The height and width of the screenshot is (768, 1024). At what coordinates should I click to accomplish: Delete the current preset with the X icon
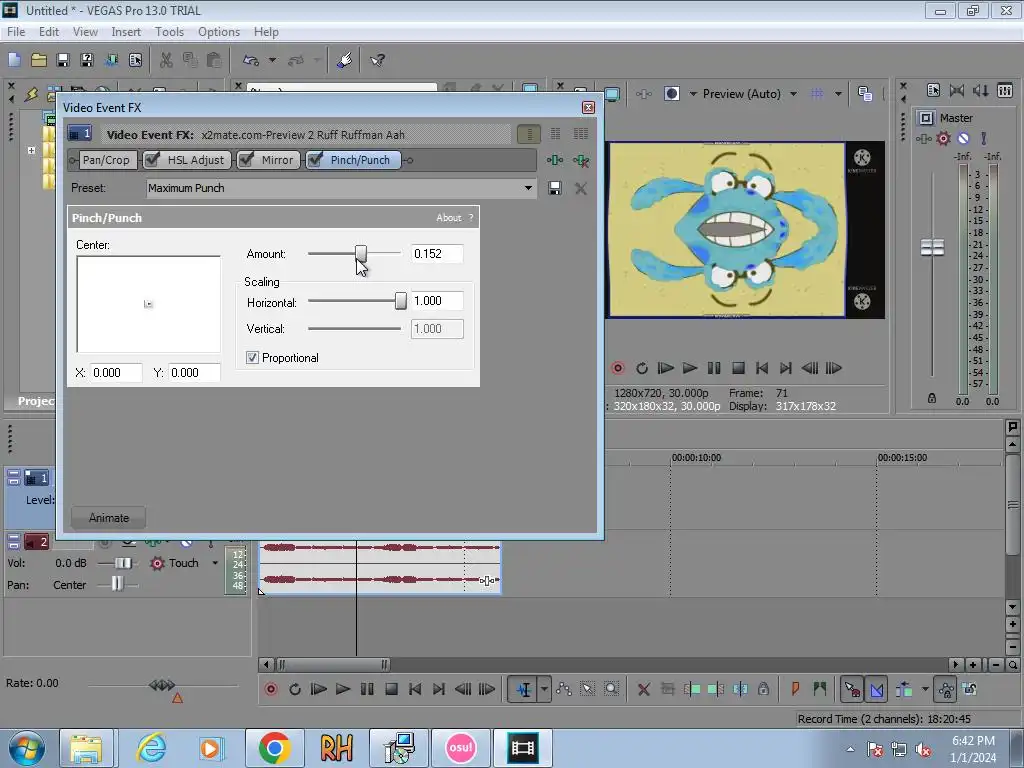coord(580,188)
